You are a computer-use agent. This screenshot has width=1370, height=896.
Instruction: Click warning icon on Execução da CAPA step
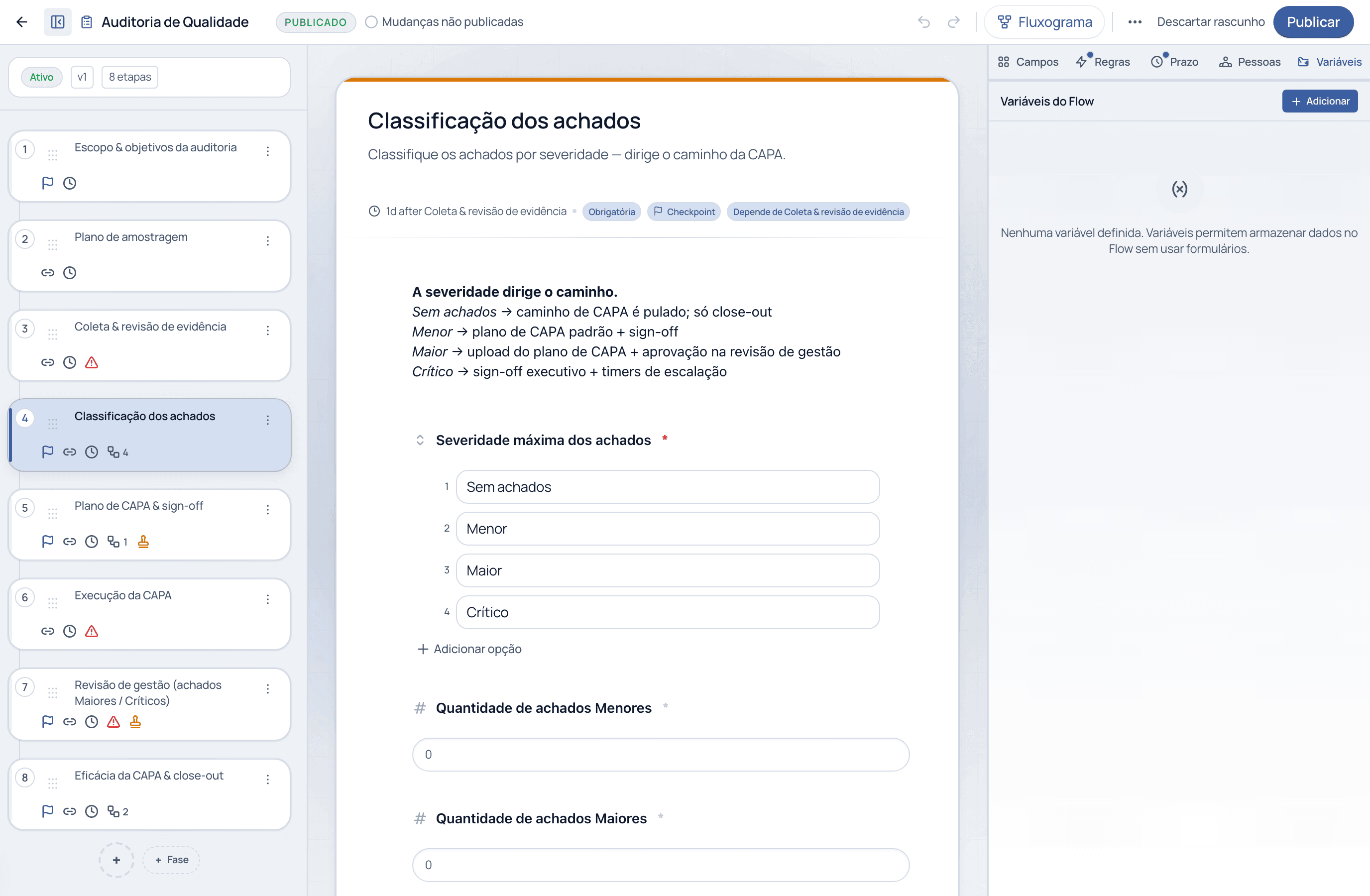[92, 631]
